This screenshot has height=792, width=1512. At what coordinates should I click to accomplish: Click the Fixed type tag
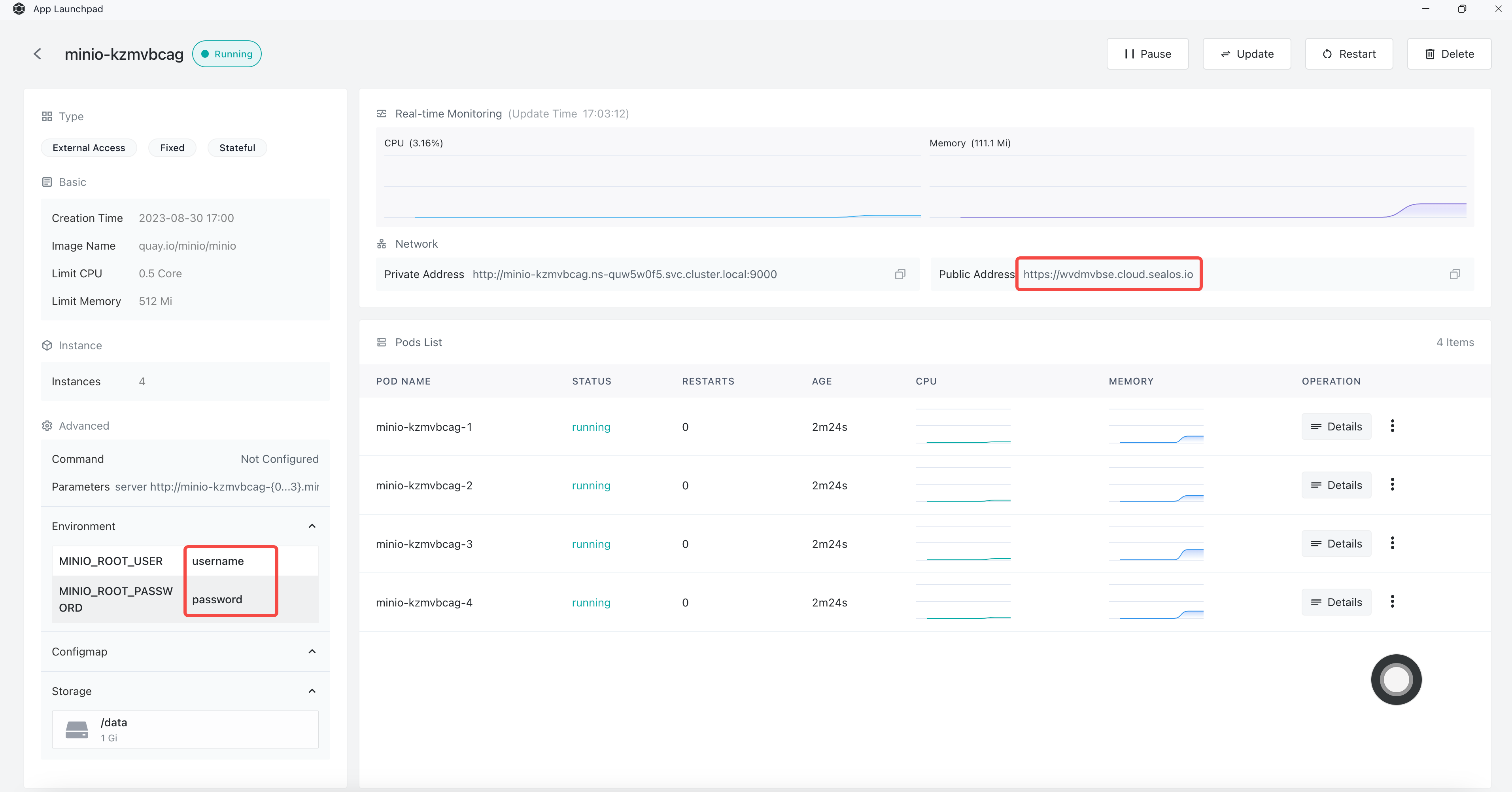click(172, 148)
